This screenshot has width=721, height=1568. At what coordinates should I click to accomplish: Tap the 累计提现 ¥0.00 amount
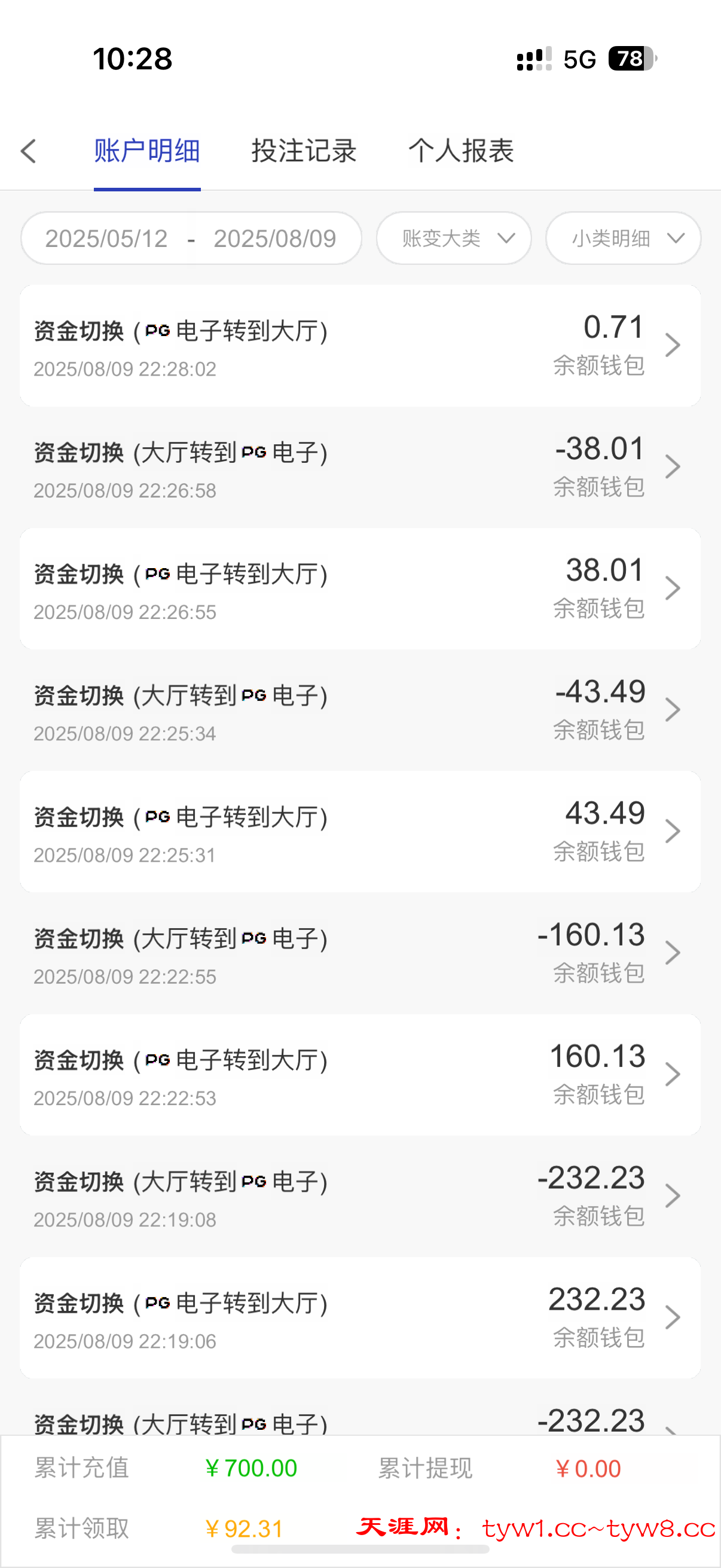point(588,1469)
